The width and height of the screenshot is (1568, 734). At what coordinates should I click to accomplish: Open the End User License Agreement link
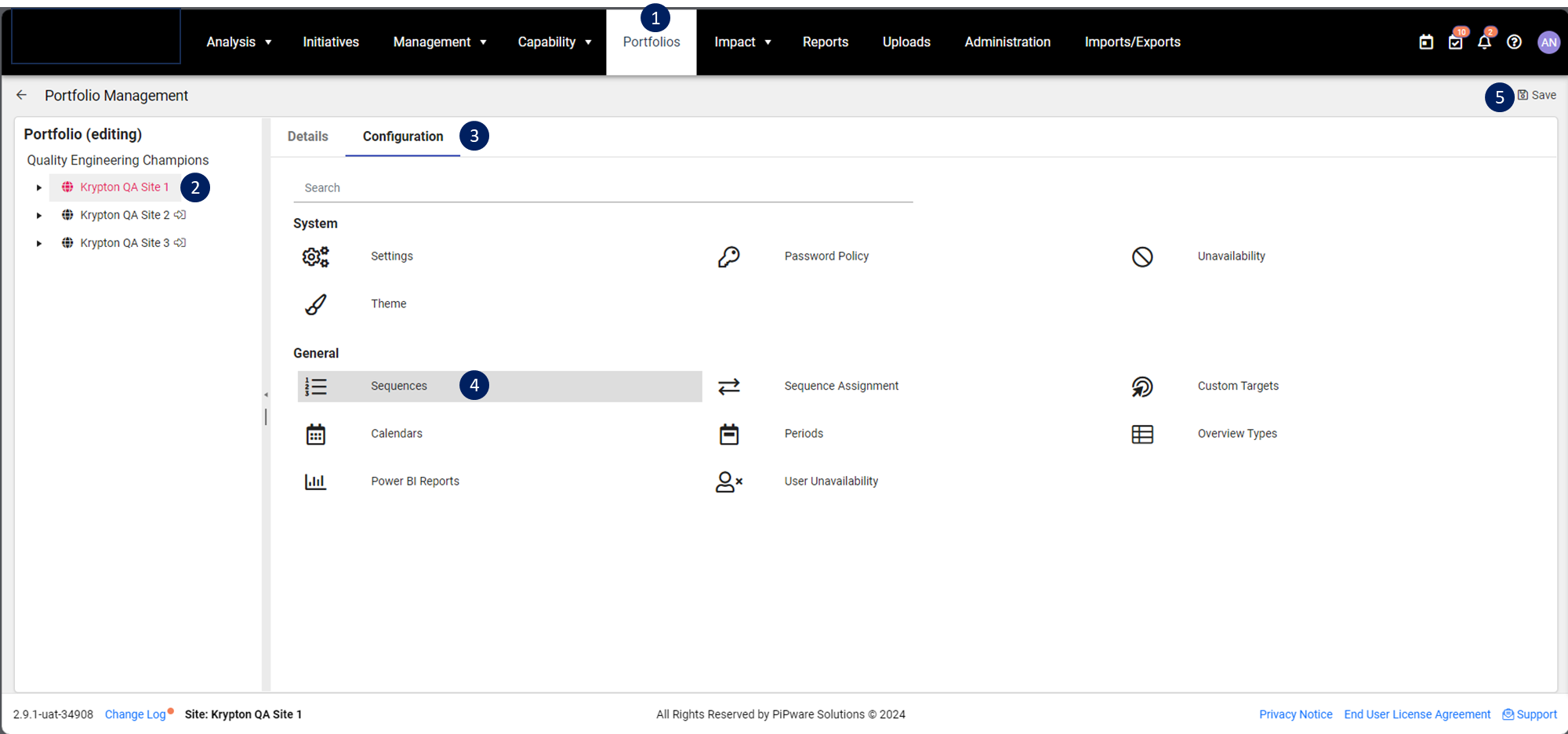pos(1417,714)
